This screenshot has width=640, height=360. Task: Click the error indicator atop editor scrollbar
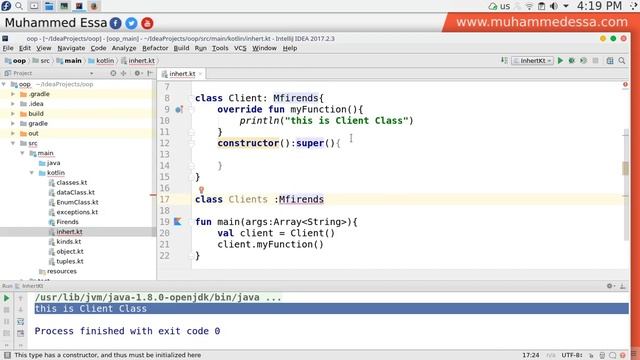coord(625,84)
